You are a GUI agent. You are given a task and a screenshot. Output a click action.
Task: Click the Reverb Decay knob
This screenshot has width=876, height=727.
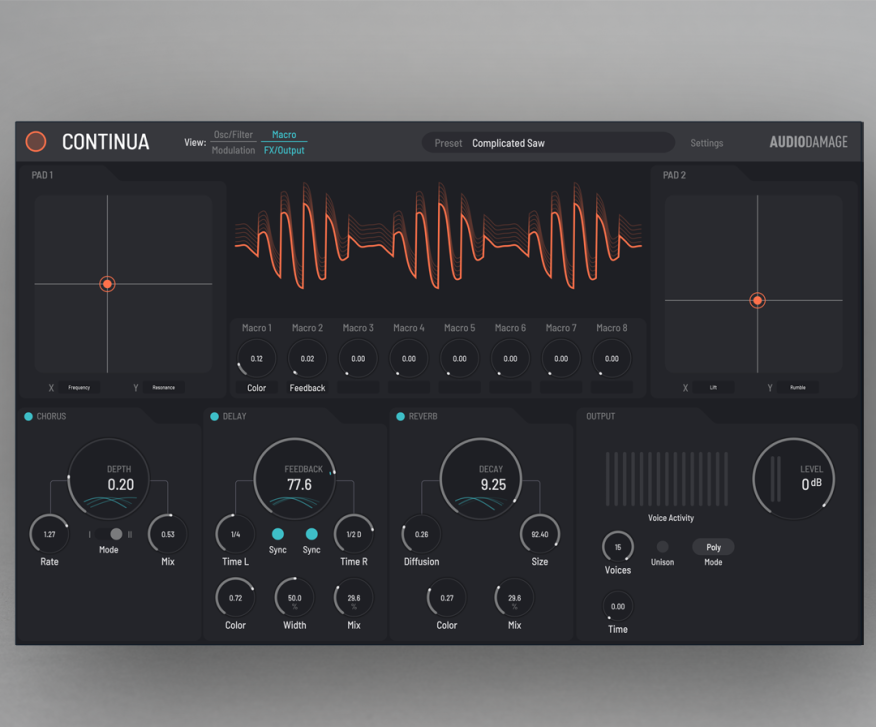coord(481,479)
